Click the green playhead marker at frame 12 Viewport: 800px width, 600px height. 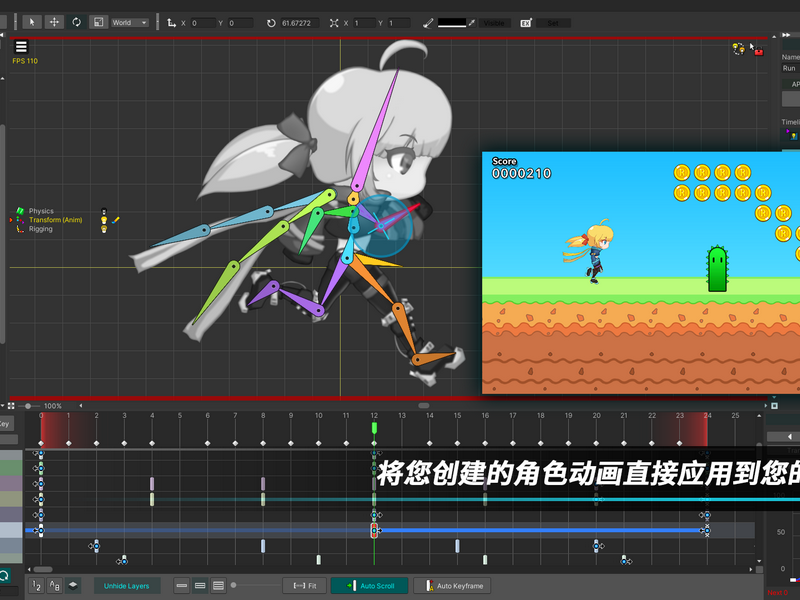click(374, 428)
